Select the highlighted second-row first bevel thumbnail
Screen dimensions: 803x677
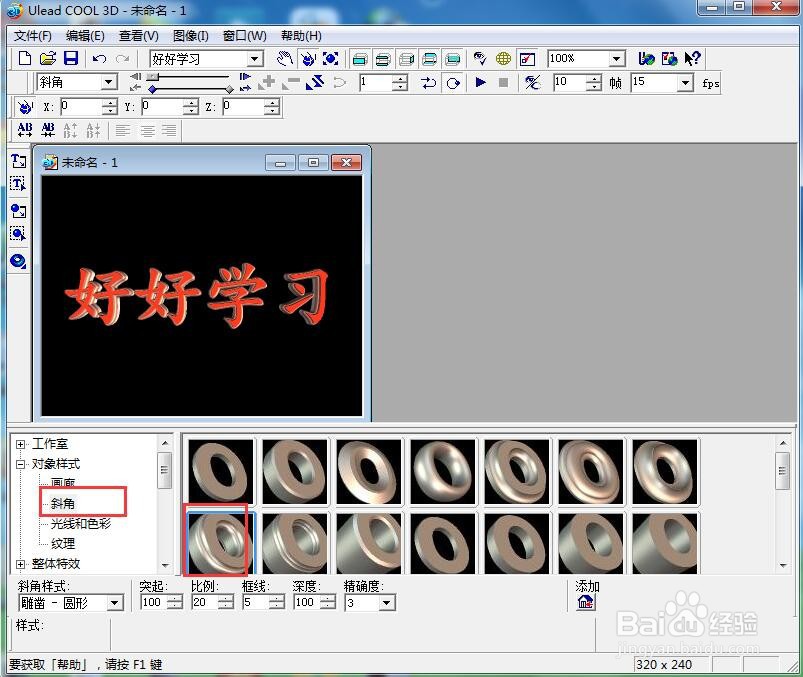pyautogui.click(x=221, y=543)
